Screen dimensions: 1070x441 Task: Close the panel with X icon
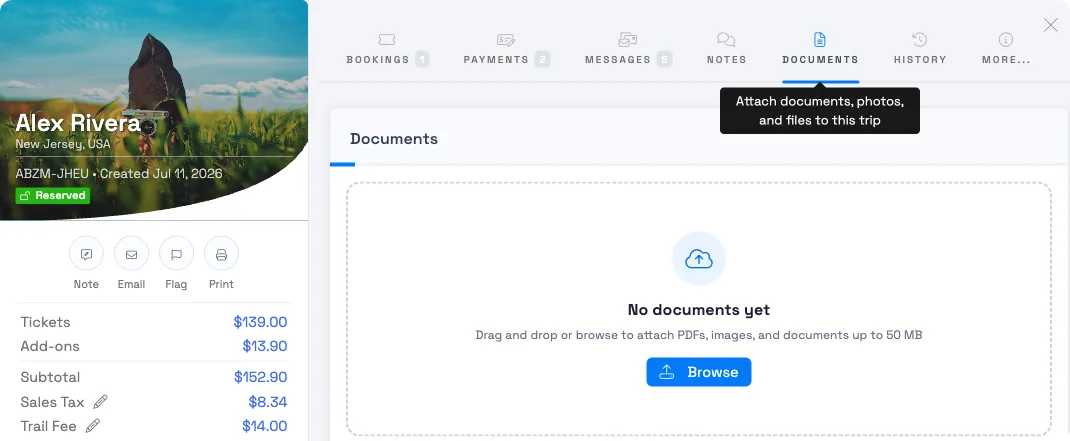(1051, 25)
